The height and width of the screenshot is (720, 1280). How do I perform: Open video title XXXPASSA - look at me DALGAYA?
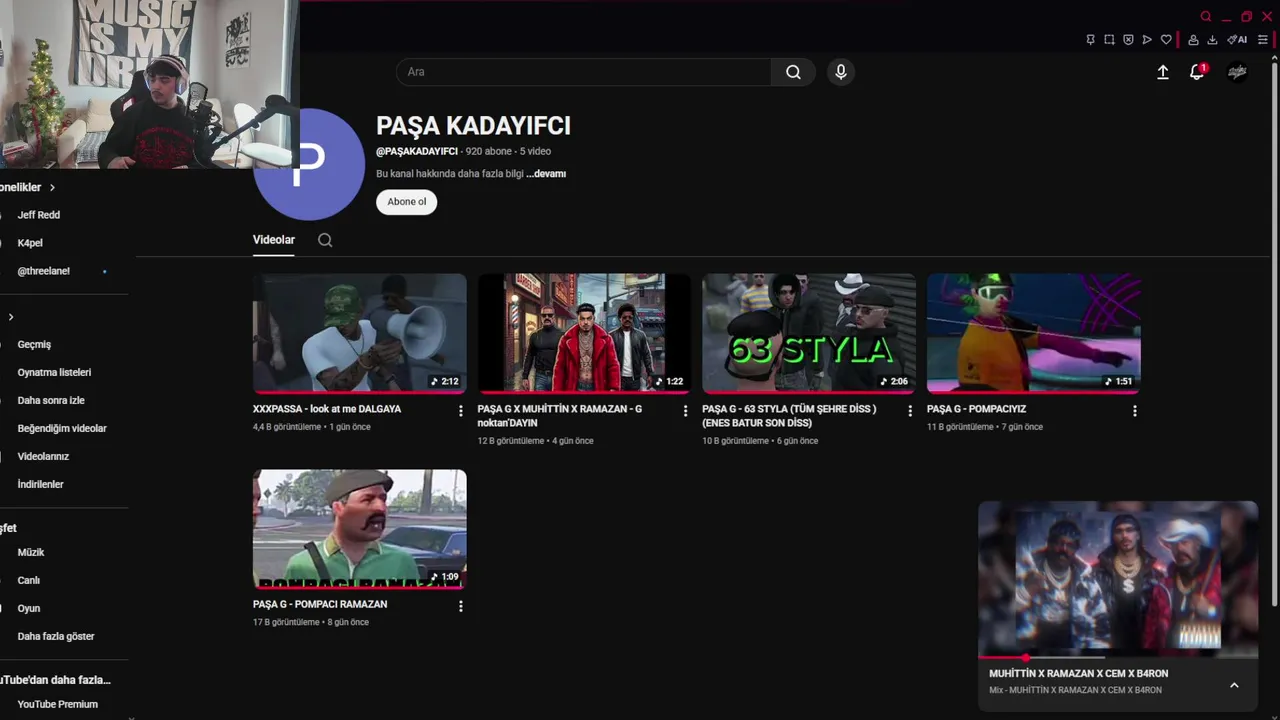click(x=327, y=409)
